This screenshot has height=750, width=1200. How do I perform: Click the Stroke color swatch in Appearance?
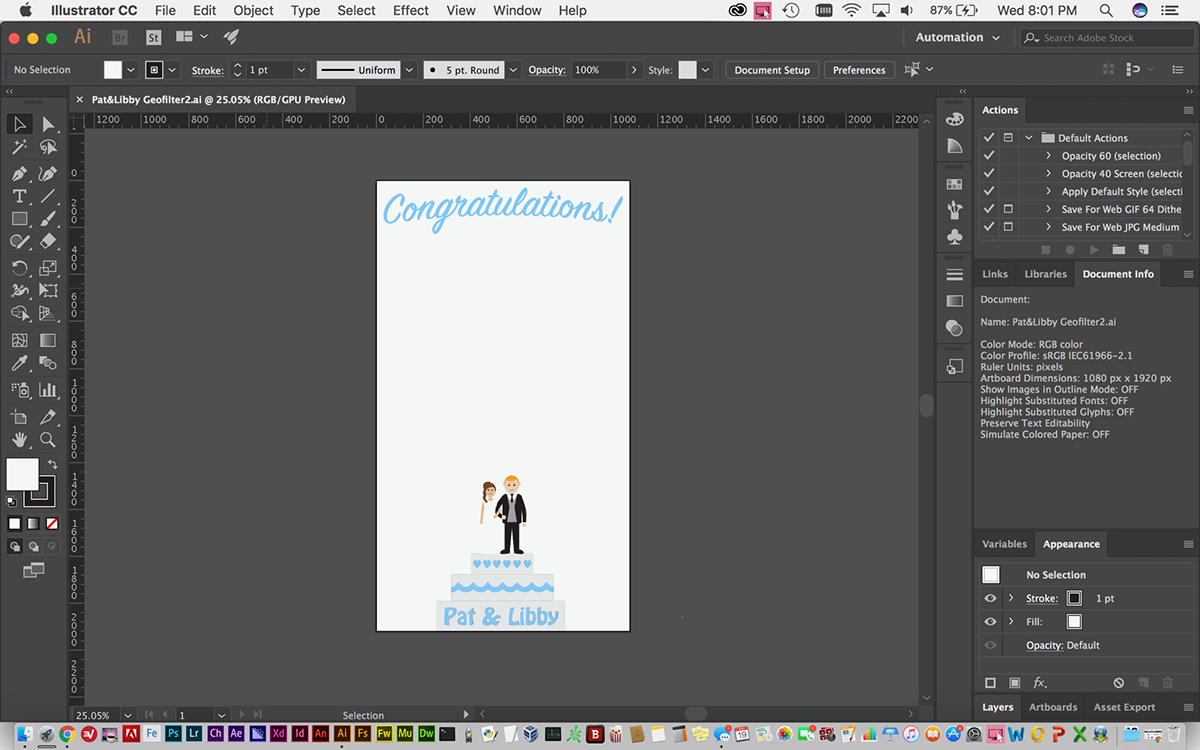1074,598
